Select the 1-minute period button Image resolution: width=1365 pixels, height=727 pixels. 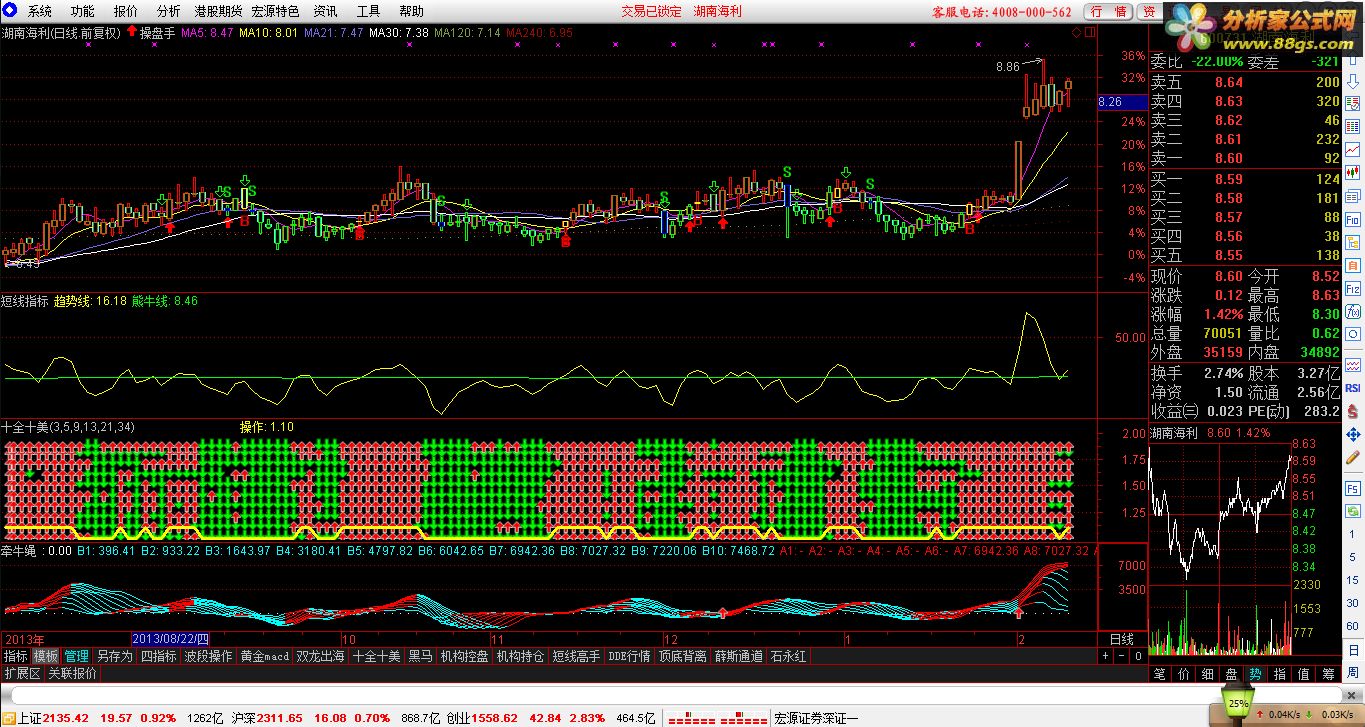click(1352, 532)
